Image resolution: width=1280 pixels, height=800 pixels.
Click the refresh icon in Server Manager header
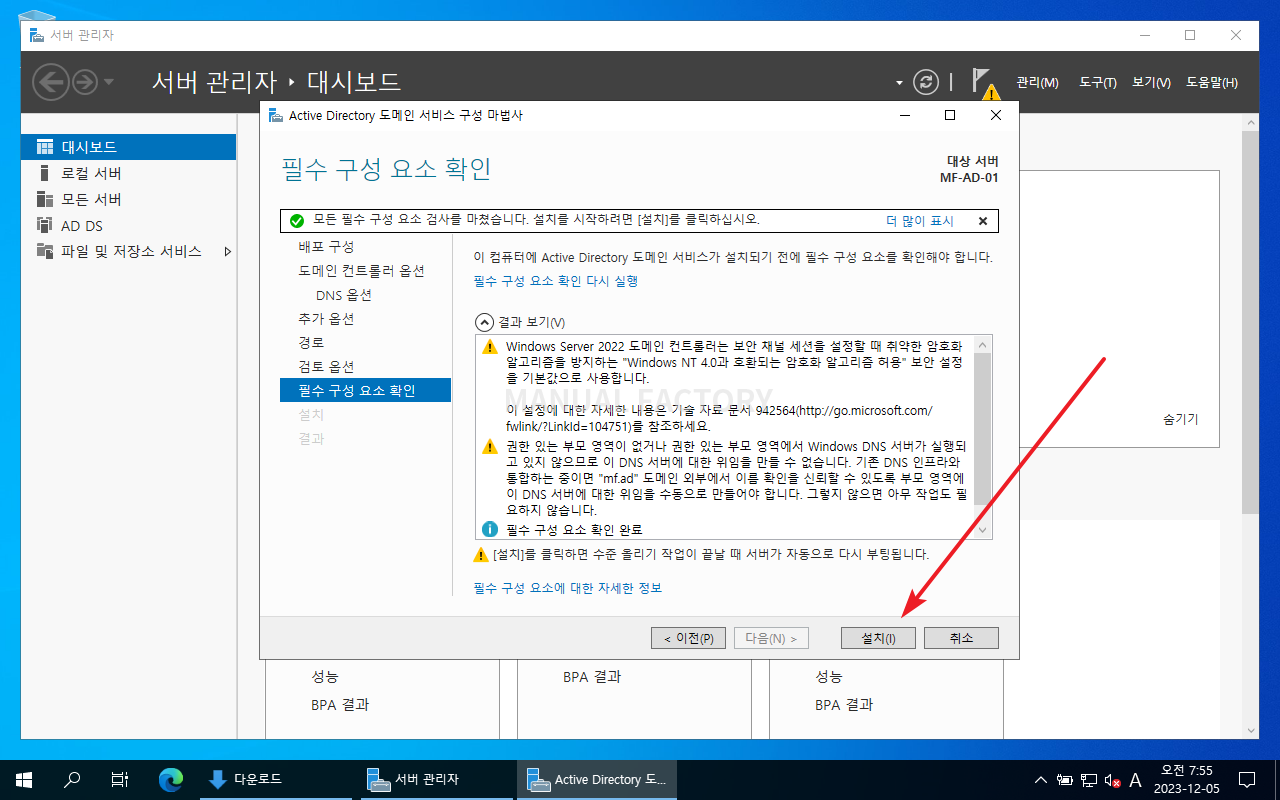tap(927, 82)
